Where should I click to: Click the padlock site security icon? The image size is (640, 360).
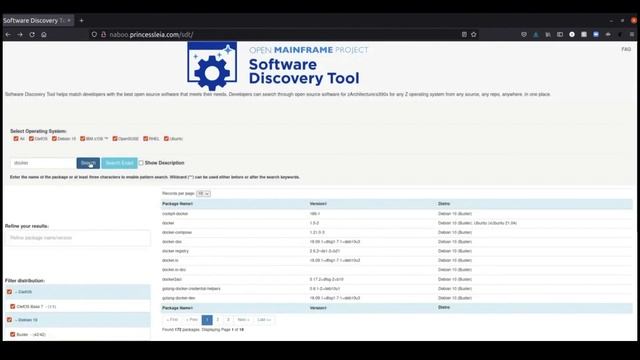click(103, 35)
